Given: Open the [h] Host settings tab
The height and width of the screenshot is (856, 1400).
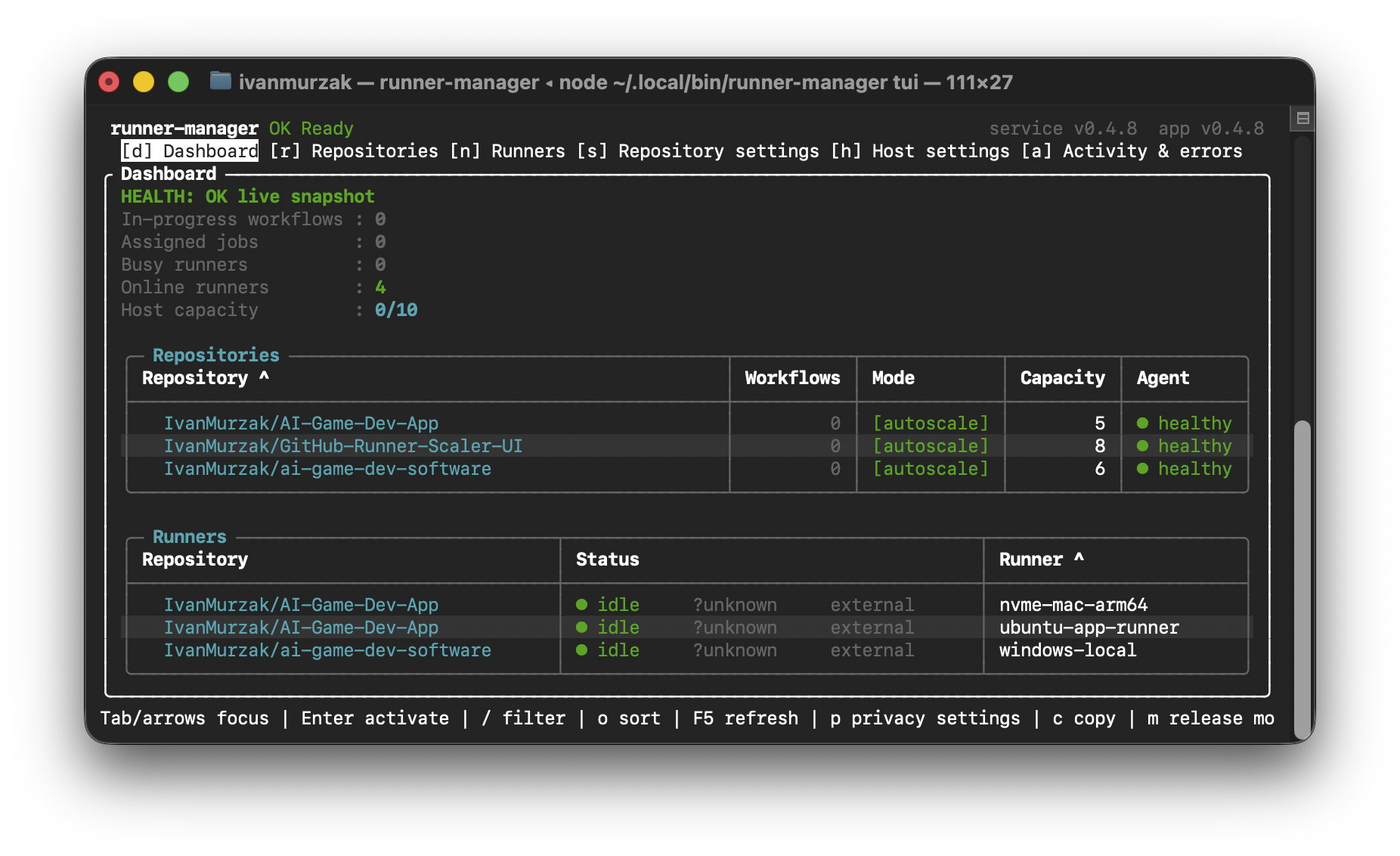Looking at the screenshot, I should click(920, 150).
